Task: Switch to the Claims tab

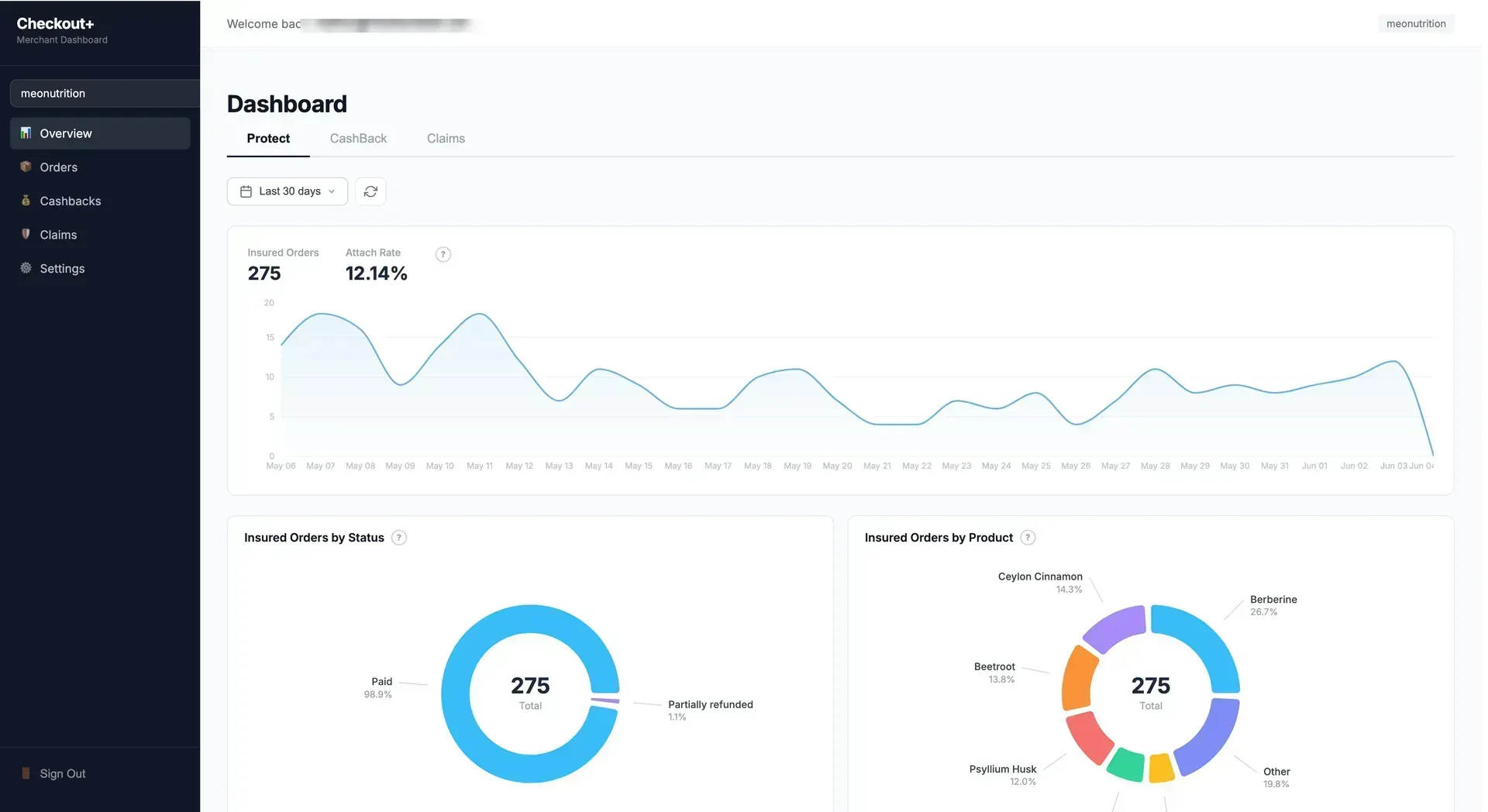Action: click(446, 139)
